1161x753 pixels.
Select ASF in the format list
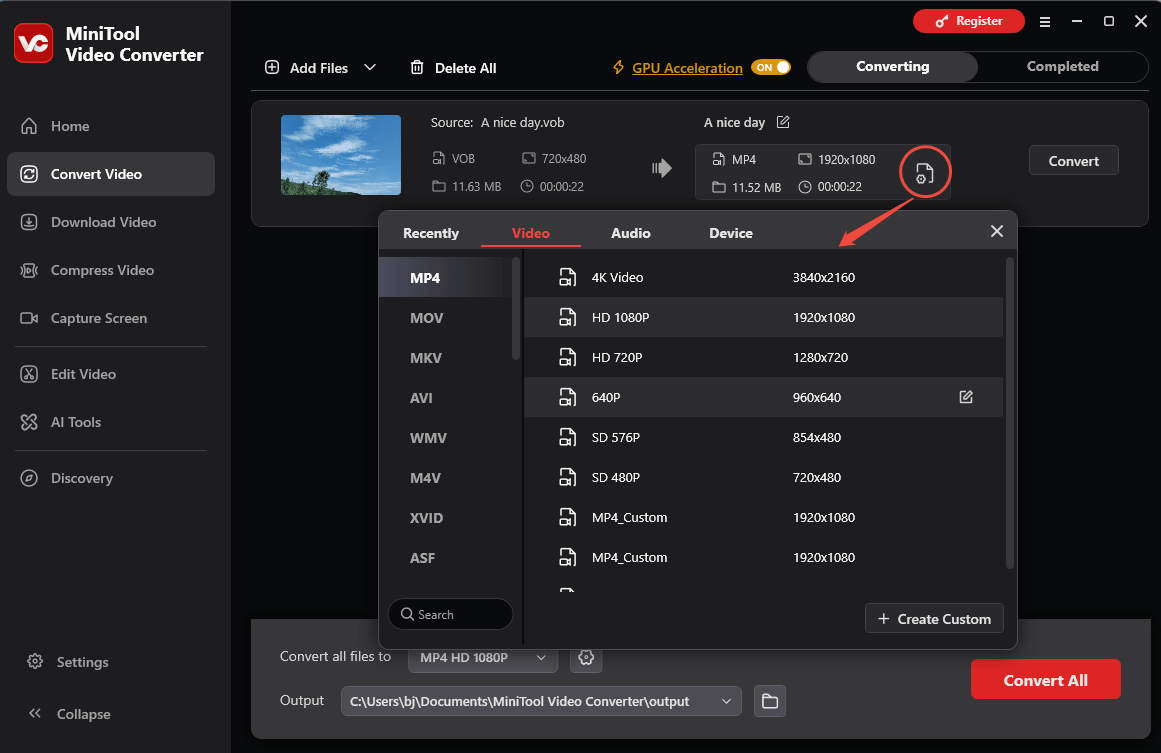tap(445, 558)
